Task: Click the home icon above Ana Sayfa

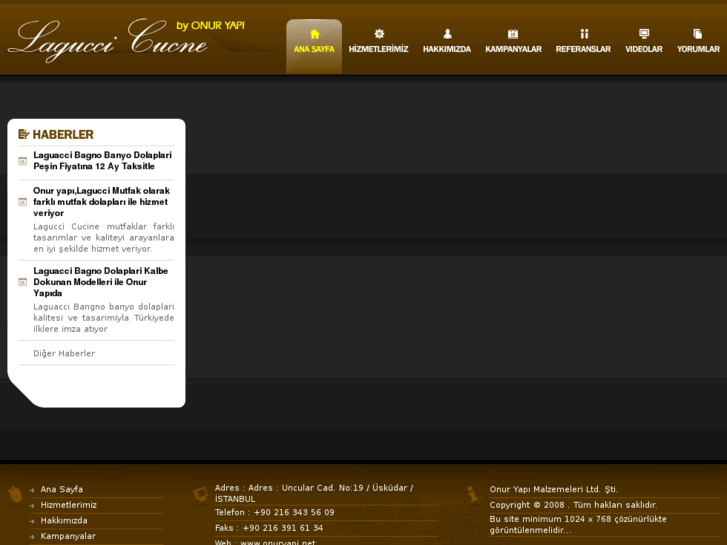Action: 314,34
